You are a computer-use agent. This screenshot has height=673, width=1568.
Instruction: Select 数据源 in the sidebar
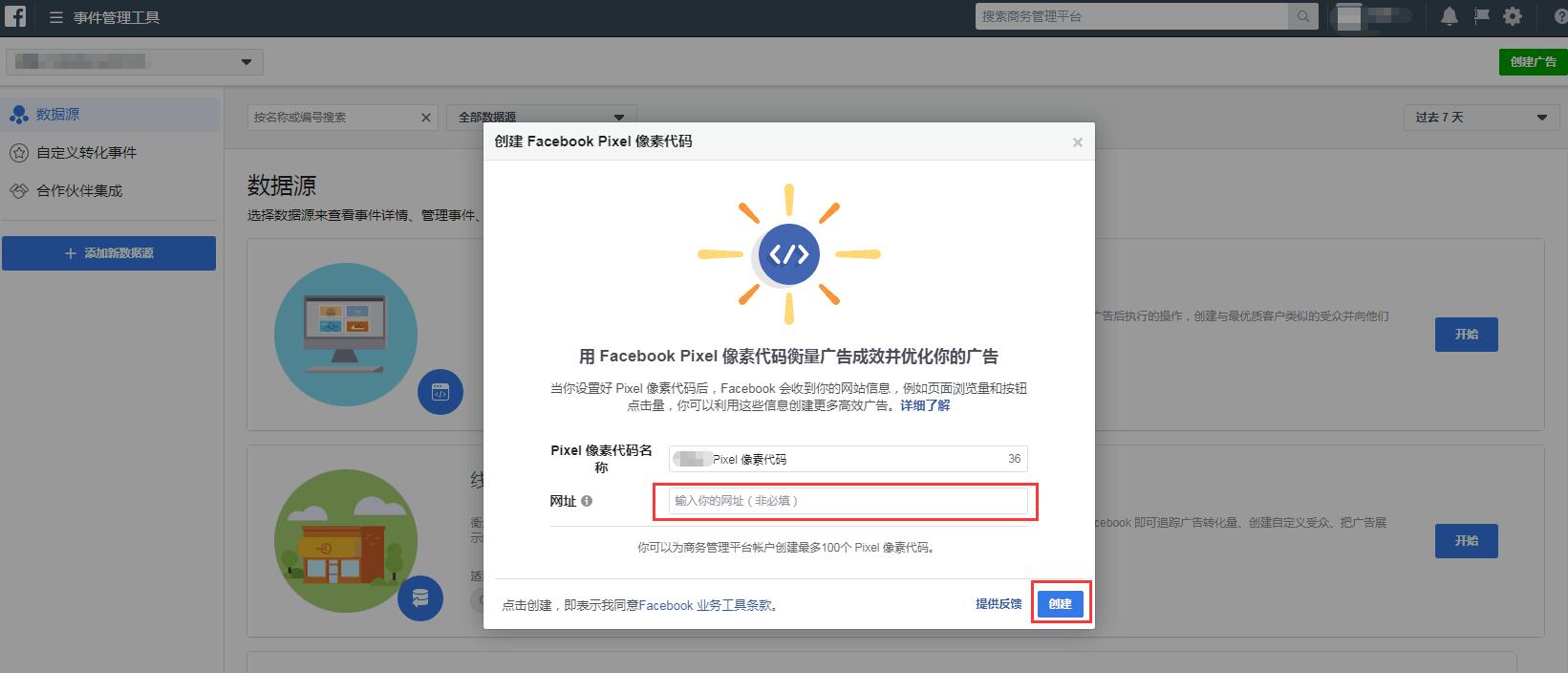tap(110, 115)
